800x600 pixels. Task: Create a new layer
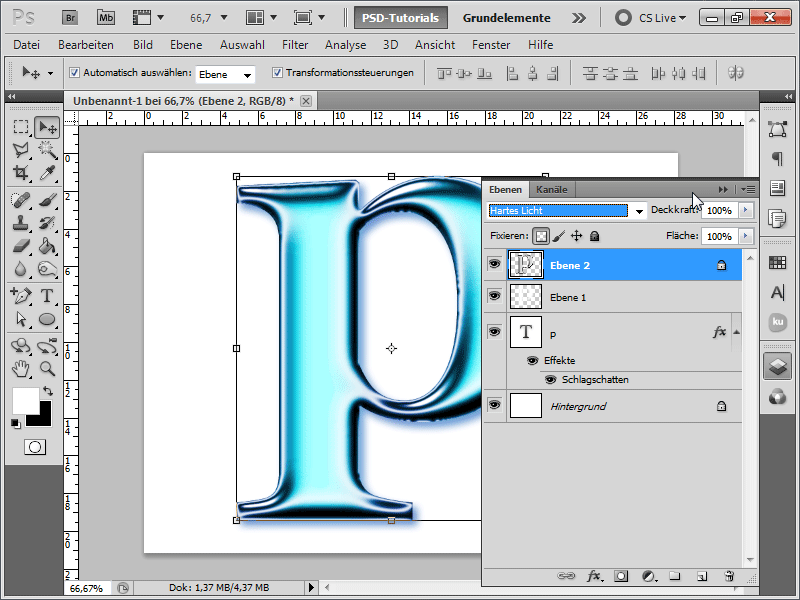(x=703, y=576)
